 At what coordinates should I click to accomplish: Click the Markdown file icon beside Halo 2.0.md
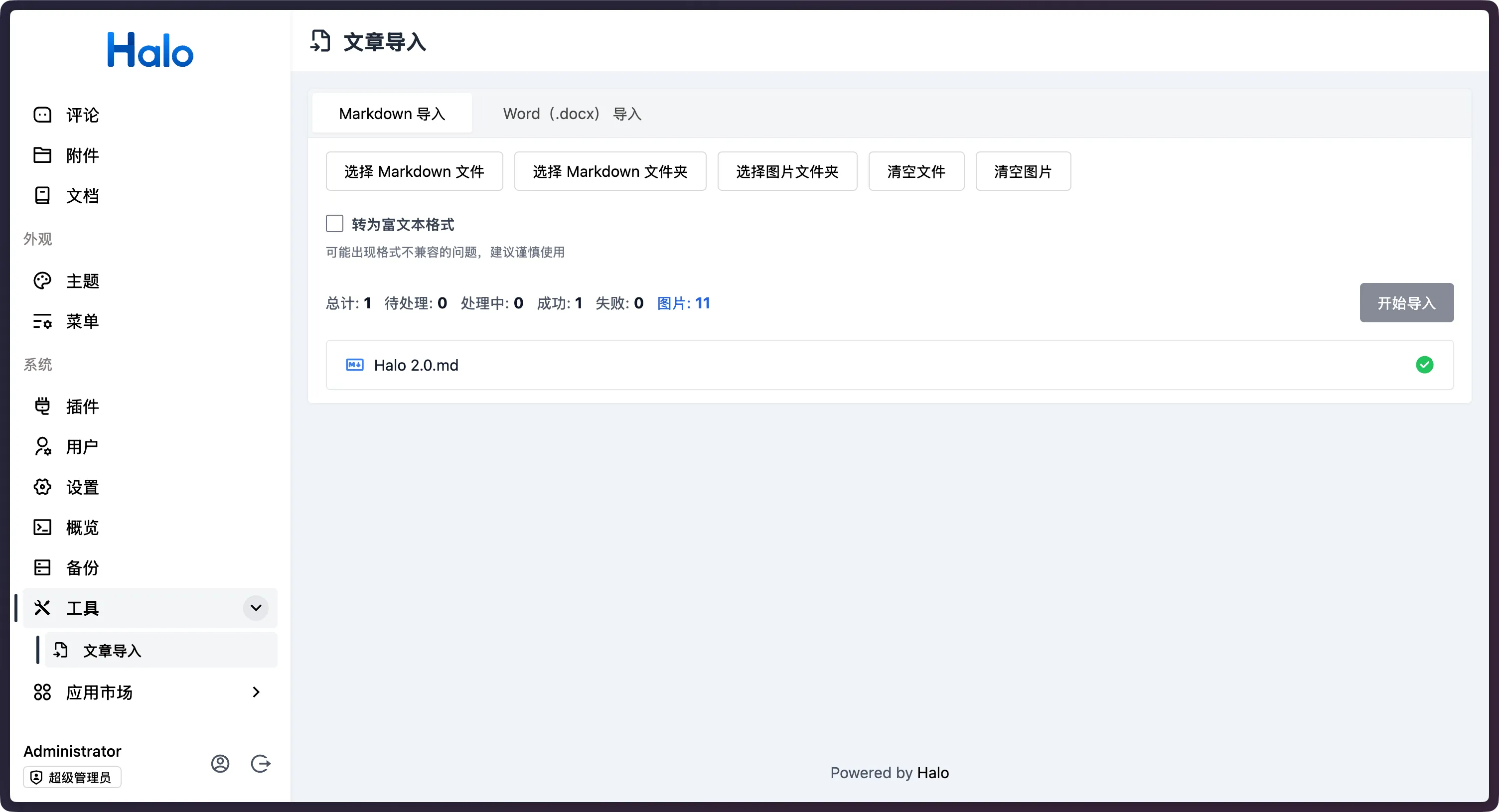(354, 365)
